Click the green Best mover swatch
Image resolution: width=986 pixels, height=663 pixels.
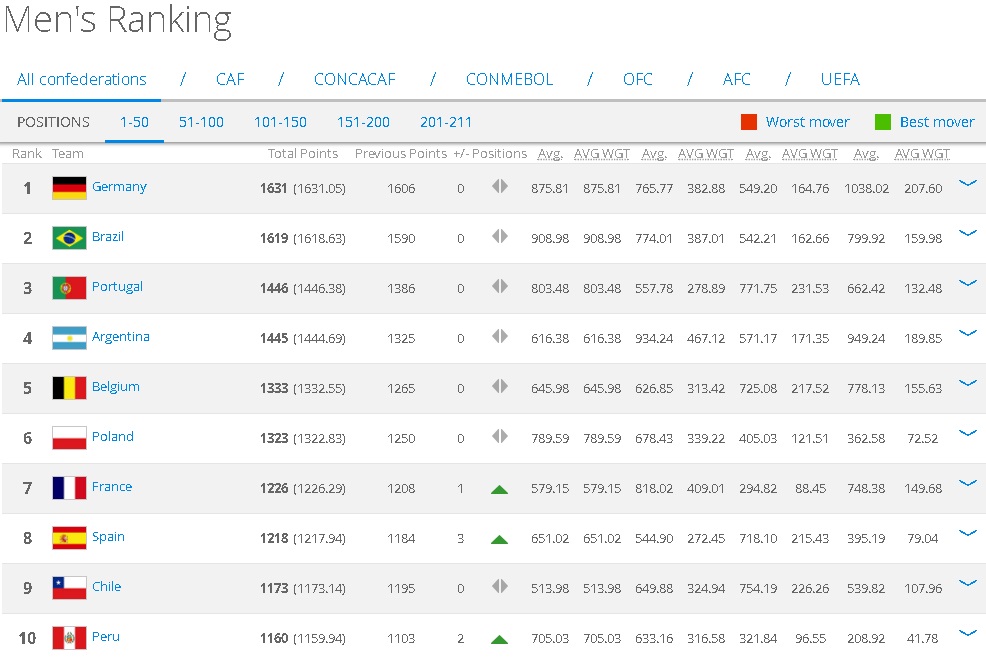click(882, 122)
